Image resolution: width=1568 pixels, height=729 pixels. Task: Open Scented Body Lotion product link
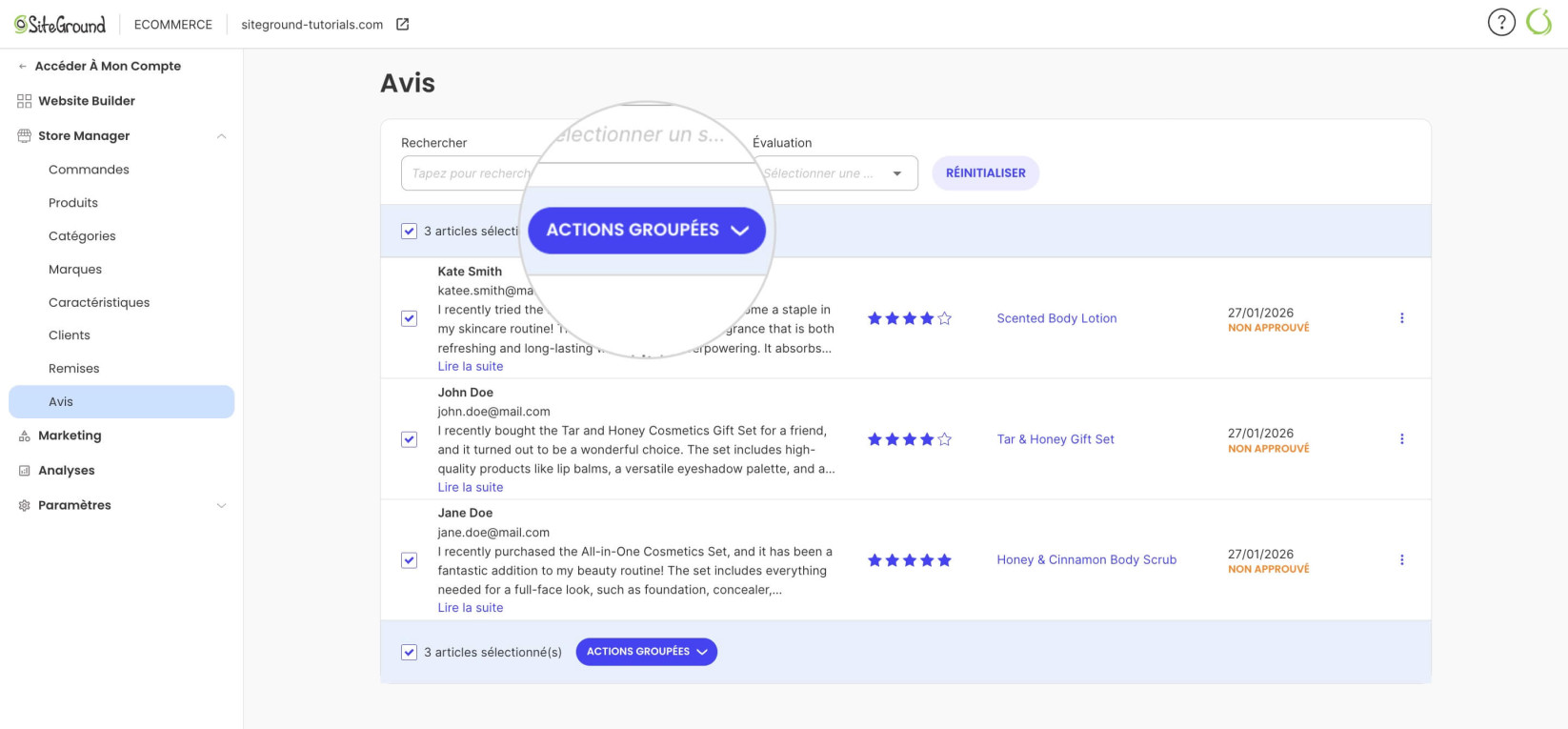point(1056,318)
